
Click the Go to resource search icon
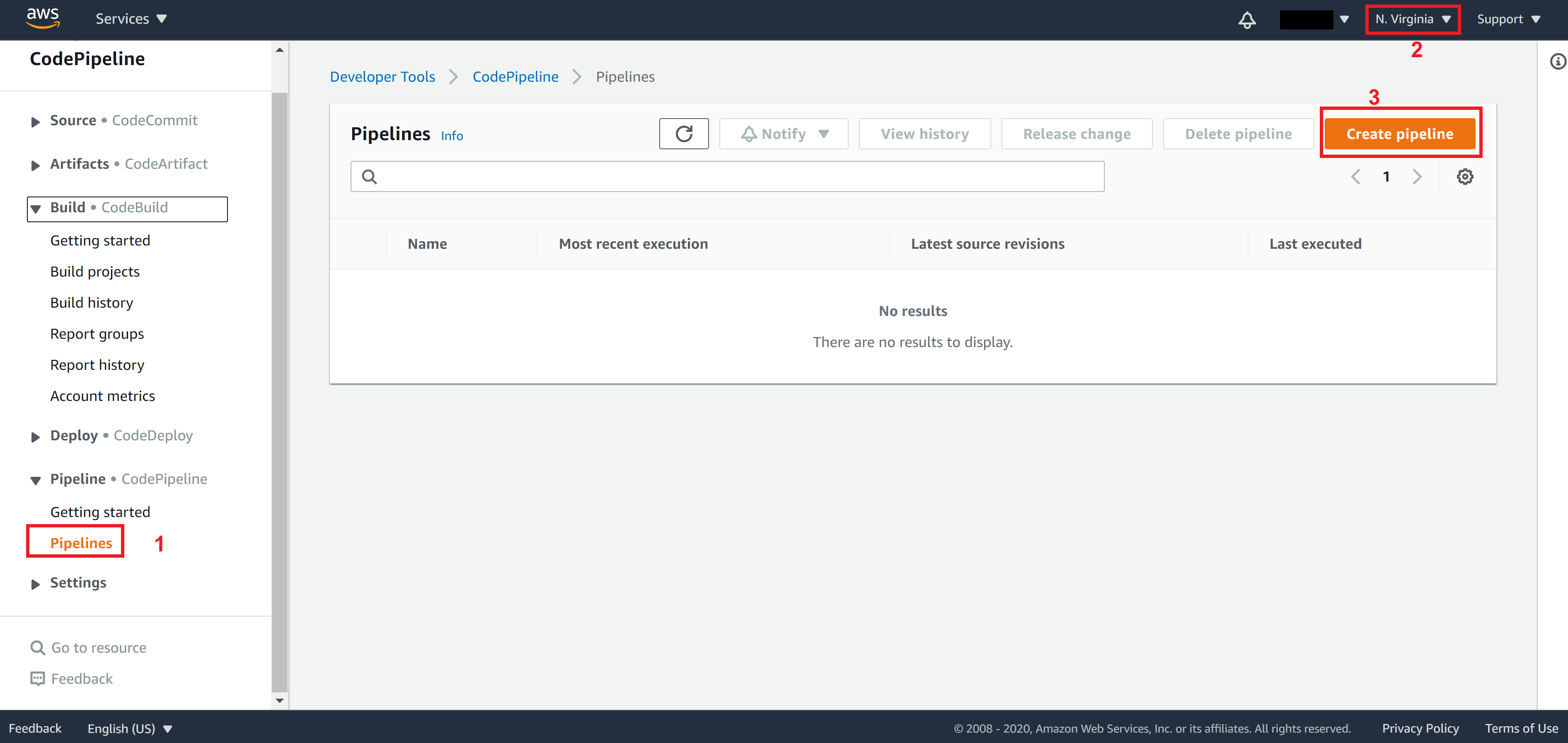point(38,647)
